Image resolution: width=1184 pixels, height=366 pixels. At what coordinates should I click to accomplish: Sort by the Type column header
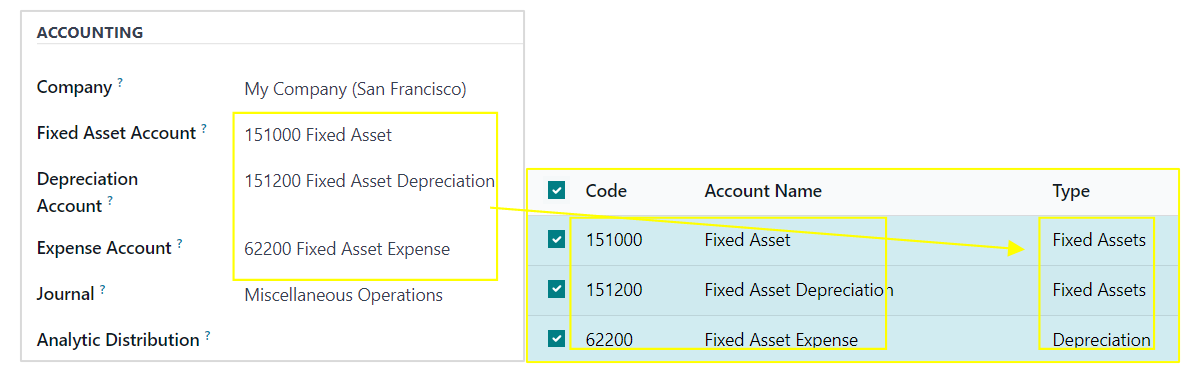pos(1071,191)
